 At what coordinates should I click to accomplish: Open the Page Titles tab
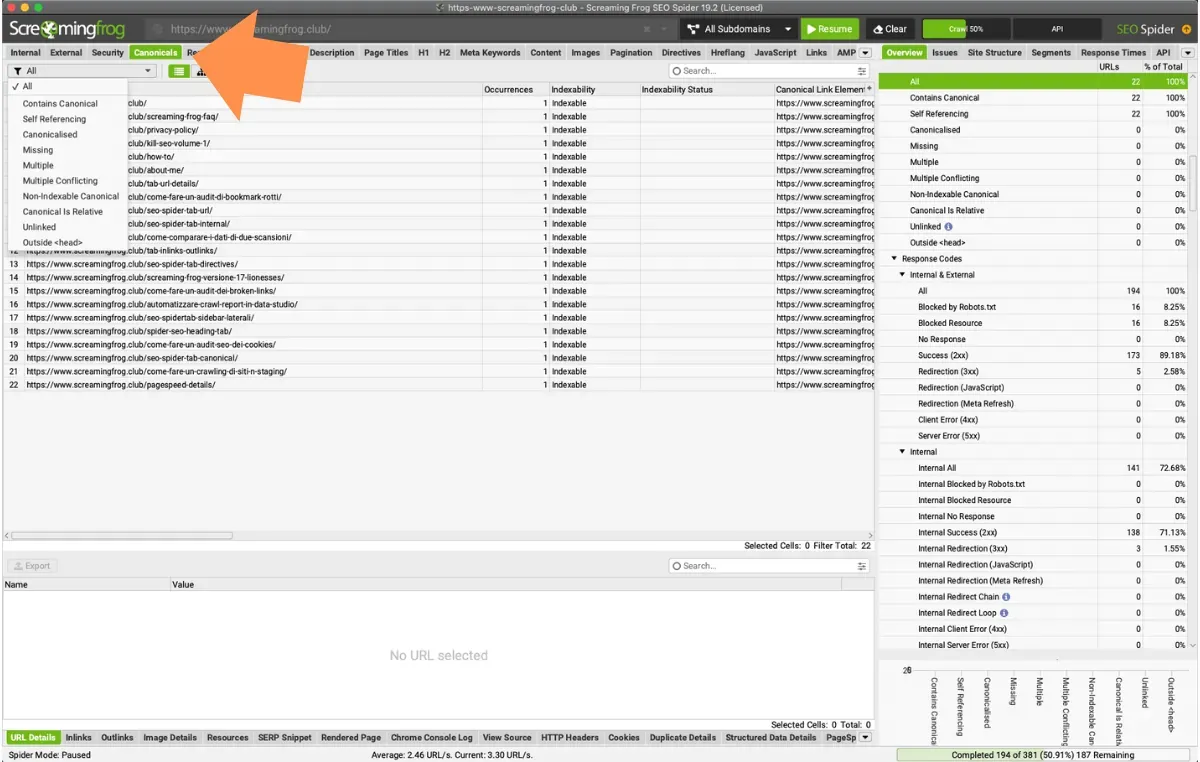click(x=384, y=53)
